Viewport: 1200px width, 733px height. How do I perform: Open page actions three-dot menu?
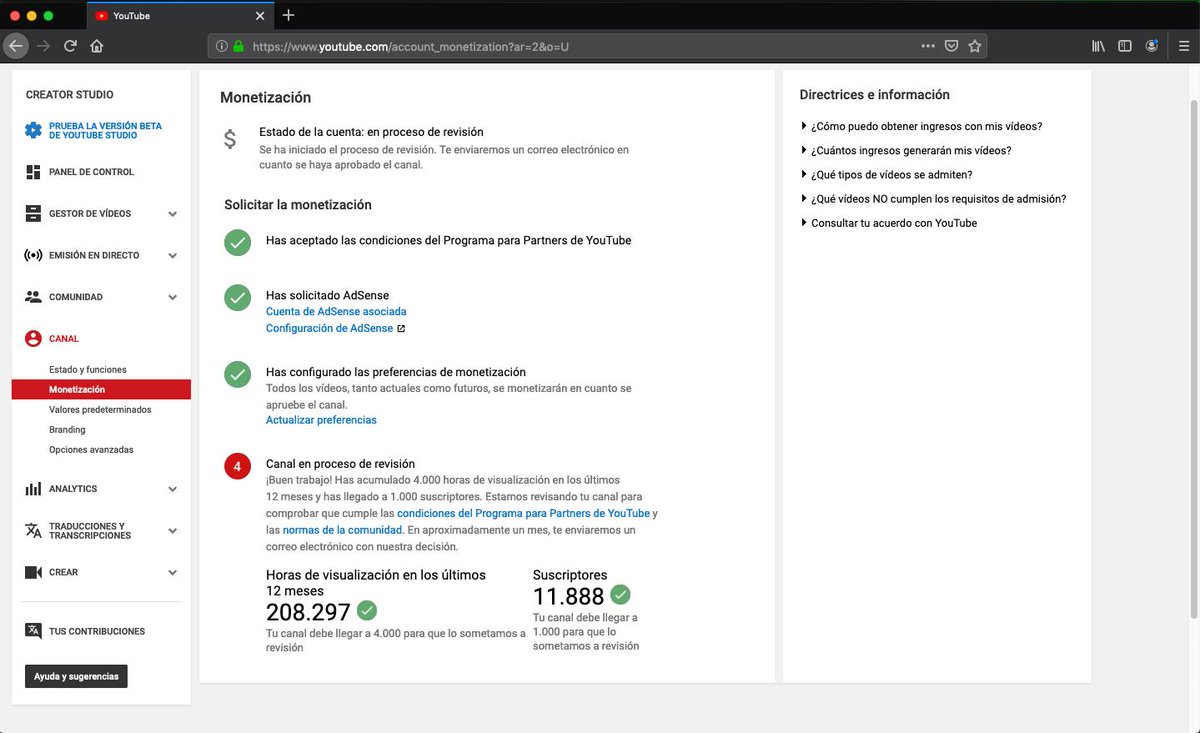pos(928,46)
